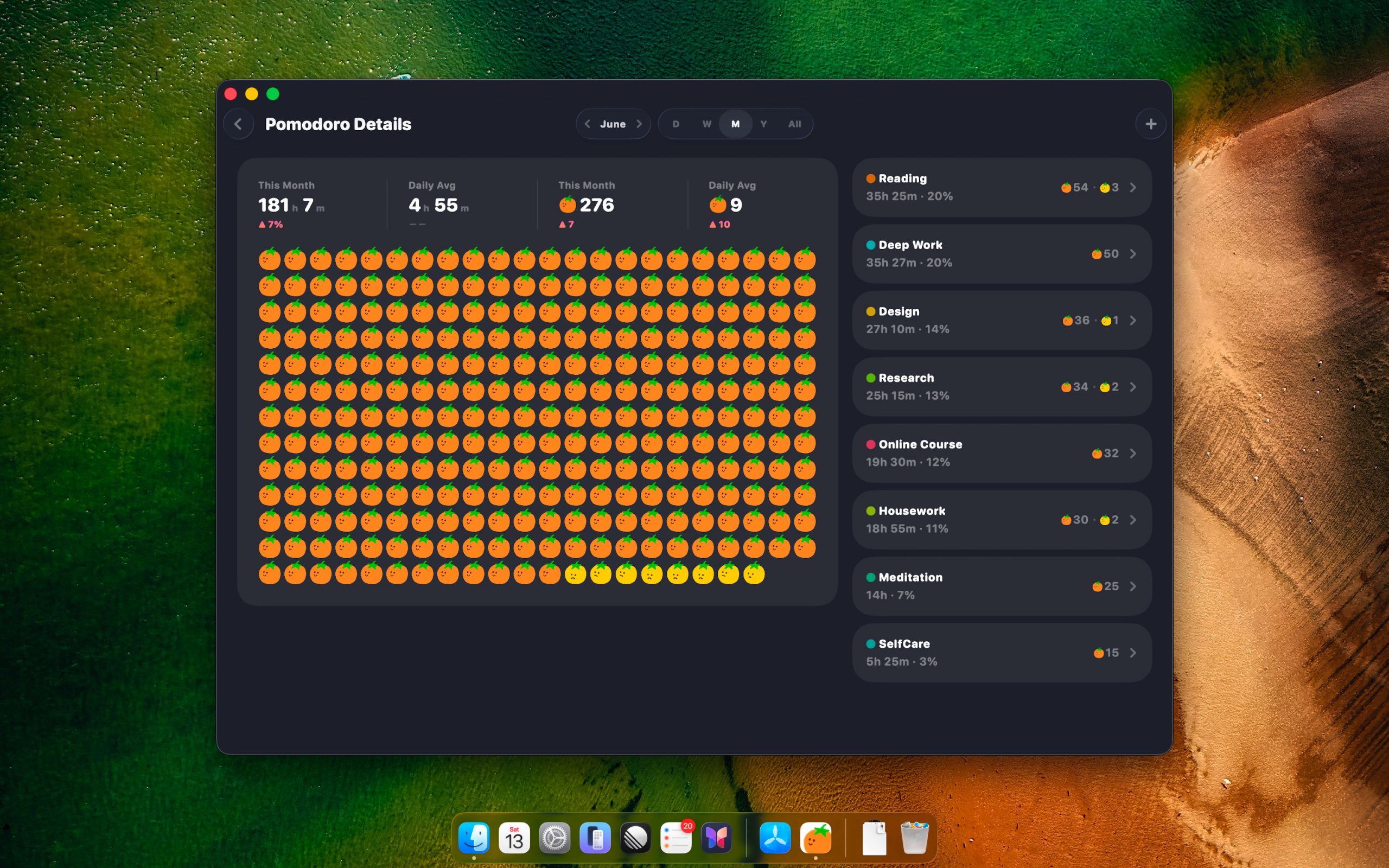Click the green Research color dot

(x=871, y=378)
